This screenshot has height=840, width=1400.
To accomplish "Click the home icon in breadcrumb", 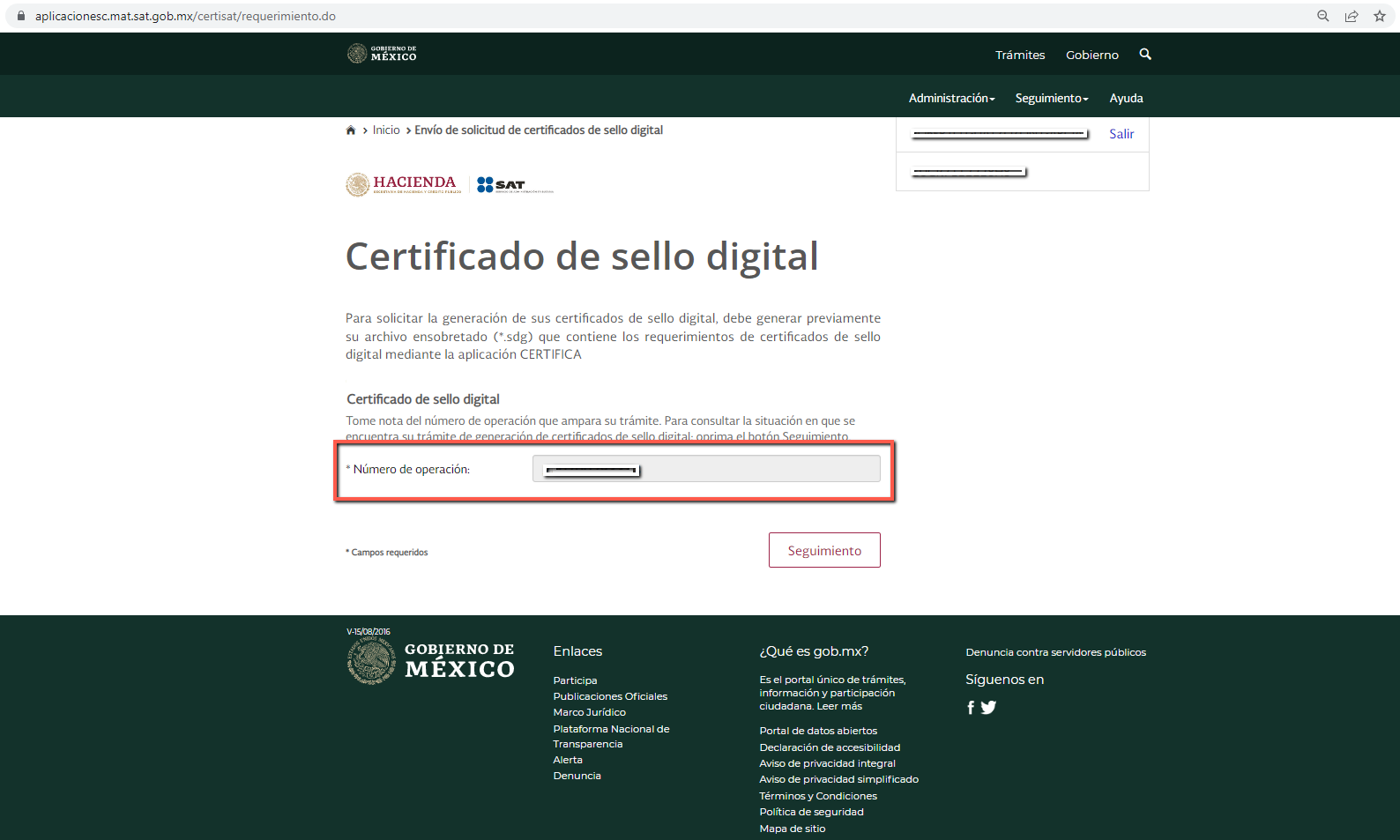I will coord(351,130).
